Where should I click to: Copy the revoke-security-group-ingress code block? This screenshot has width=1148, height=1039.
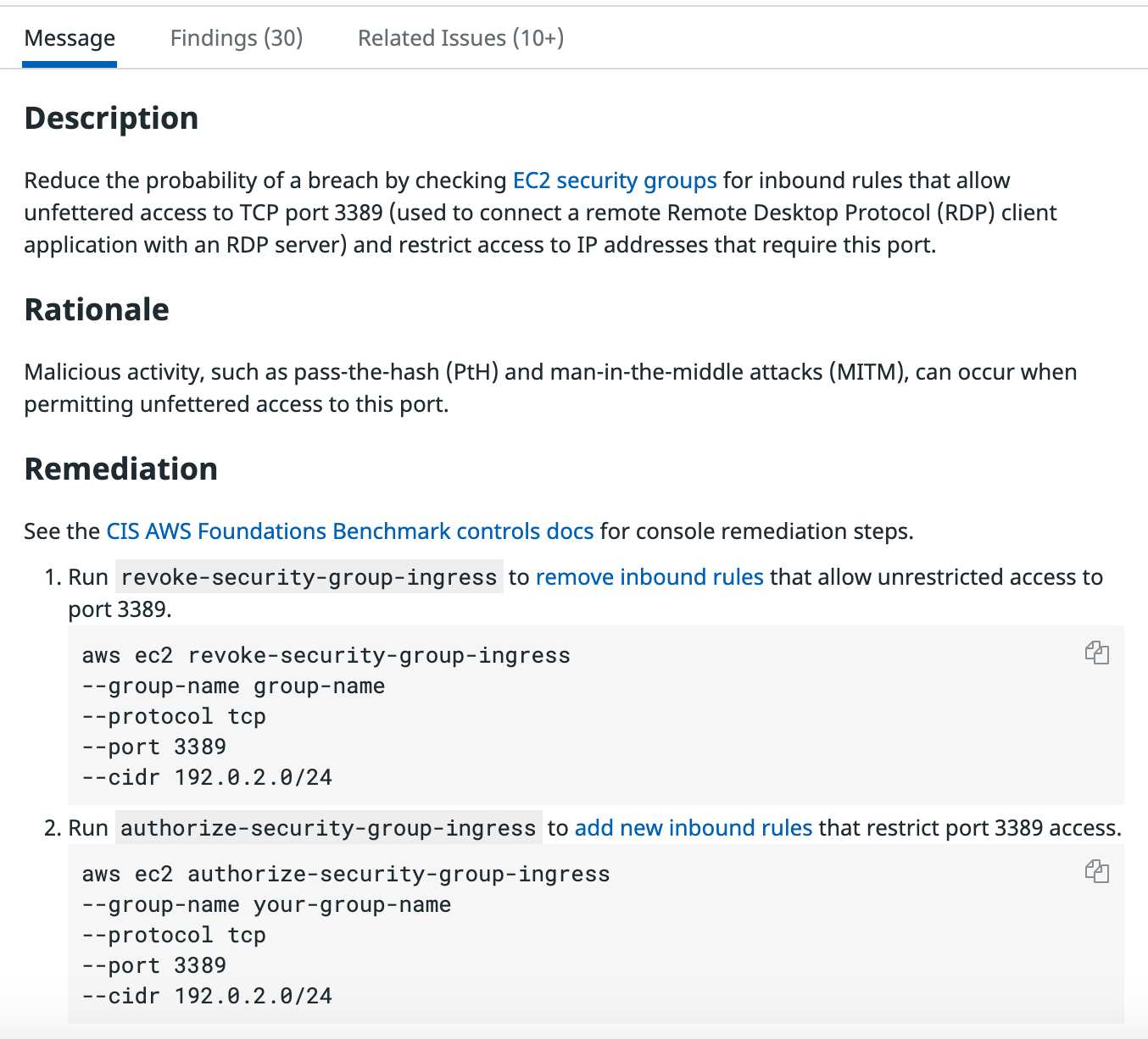(1097, 653)
